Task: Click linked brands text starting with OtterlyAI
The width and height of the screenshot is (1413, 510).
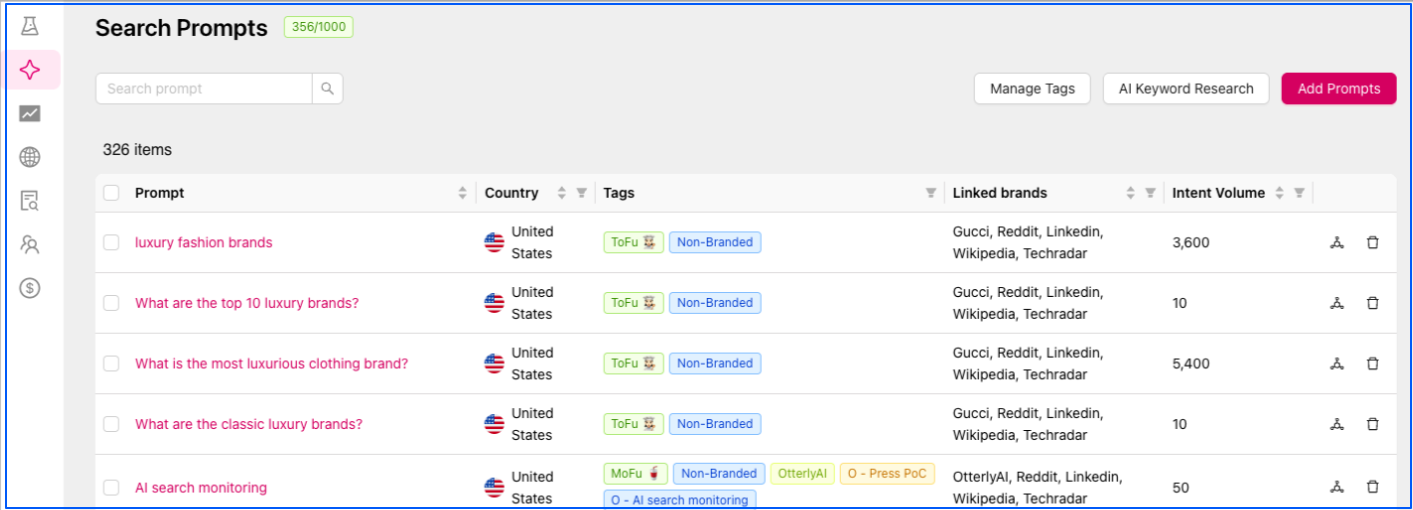Action: coord(1037,488)
